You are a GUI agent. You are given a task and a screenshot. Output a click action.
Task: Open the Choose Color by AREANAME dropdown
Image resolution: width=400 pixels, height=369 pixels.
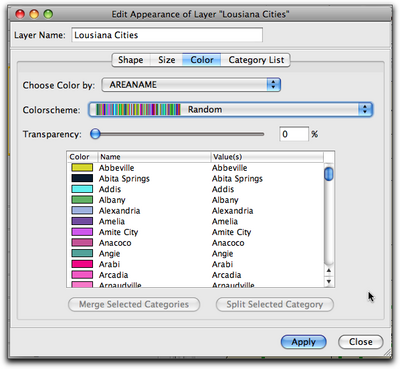click(191, 85)
